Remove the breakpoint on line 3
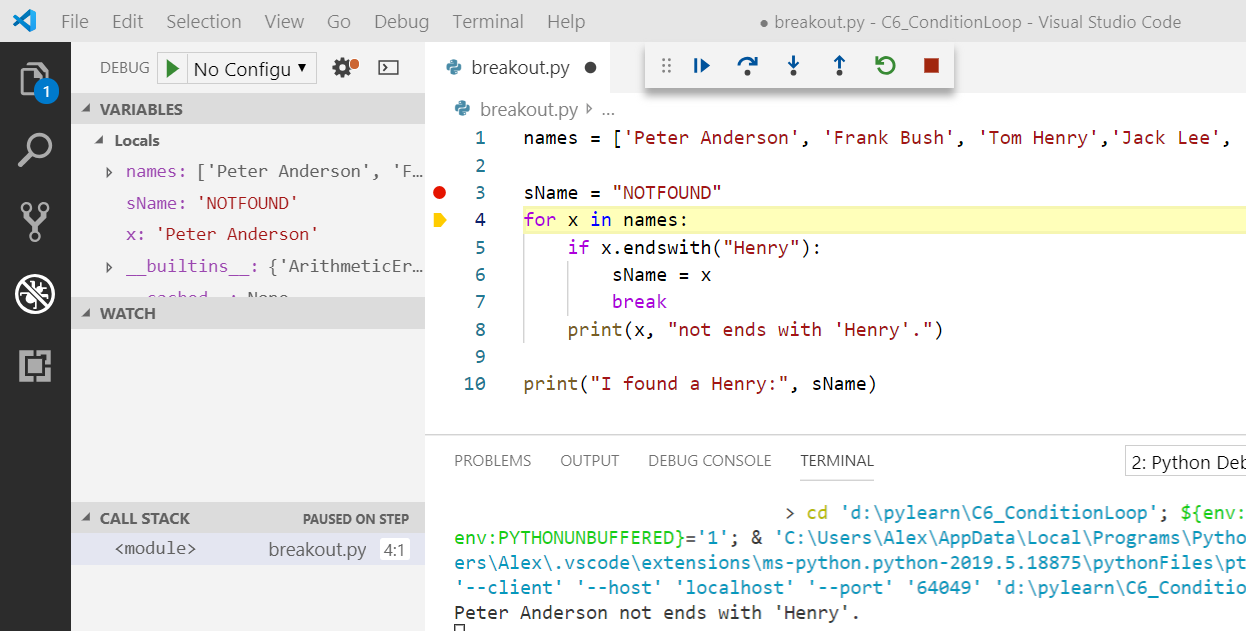 (x=439, y=192)
